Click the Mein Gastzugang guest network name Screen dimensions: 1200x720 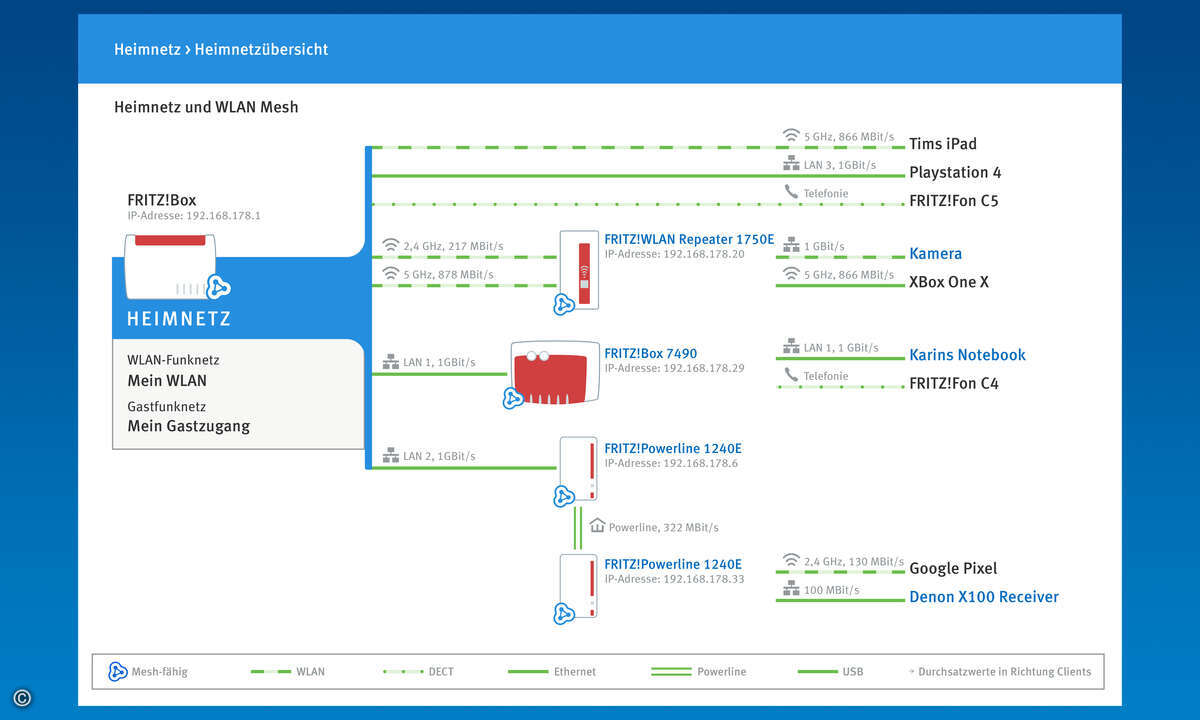pyautogui.click(x=189, y=426)
